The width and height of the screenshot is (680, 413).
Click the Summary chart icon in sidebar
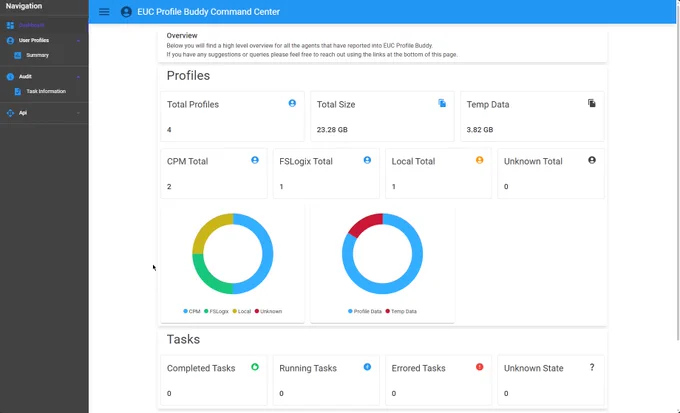[18, 55]
